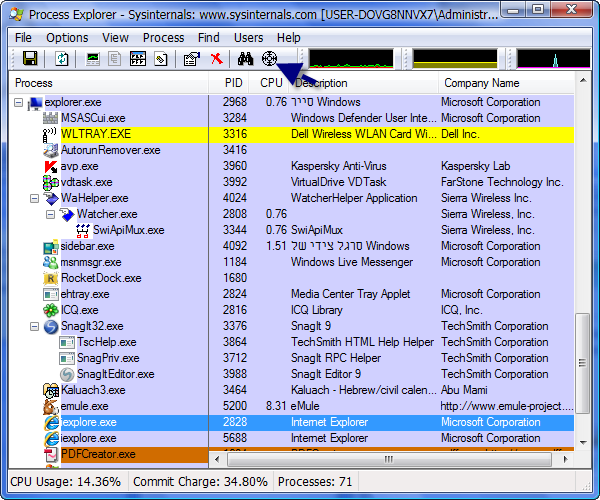600x500 pixels.
Task: Click the DLL/Handles view toolbar icon
Action: click(161, 59)
